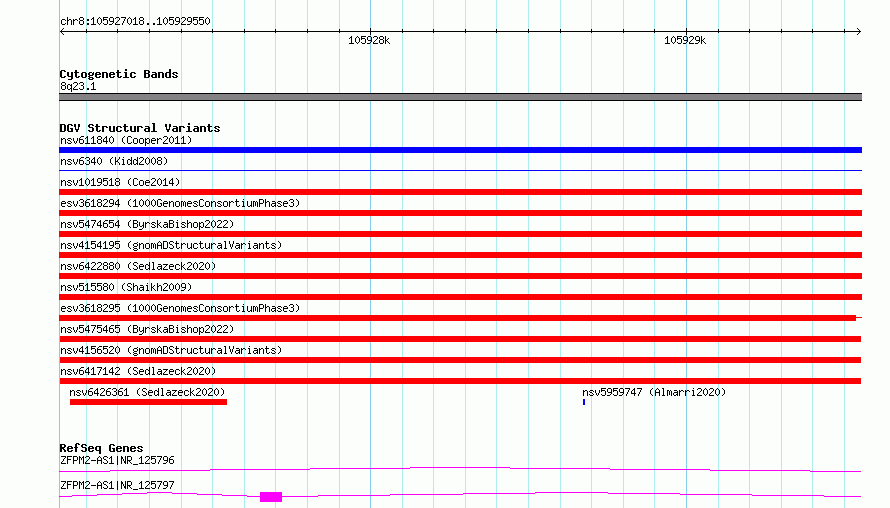
Task: Click the thin blue nsv6340 variant line
Action: [x=460, y=170]
